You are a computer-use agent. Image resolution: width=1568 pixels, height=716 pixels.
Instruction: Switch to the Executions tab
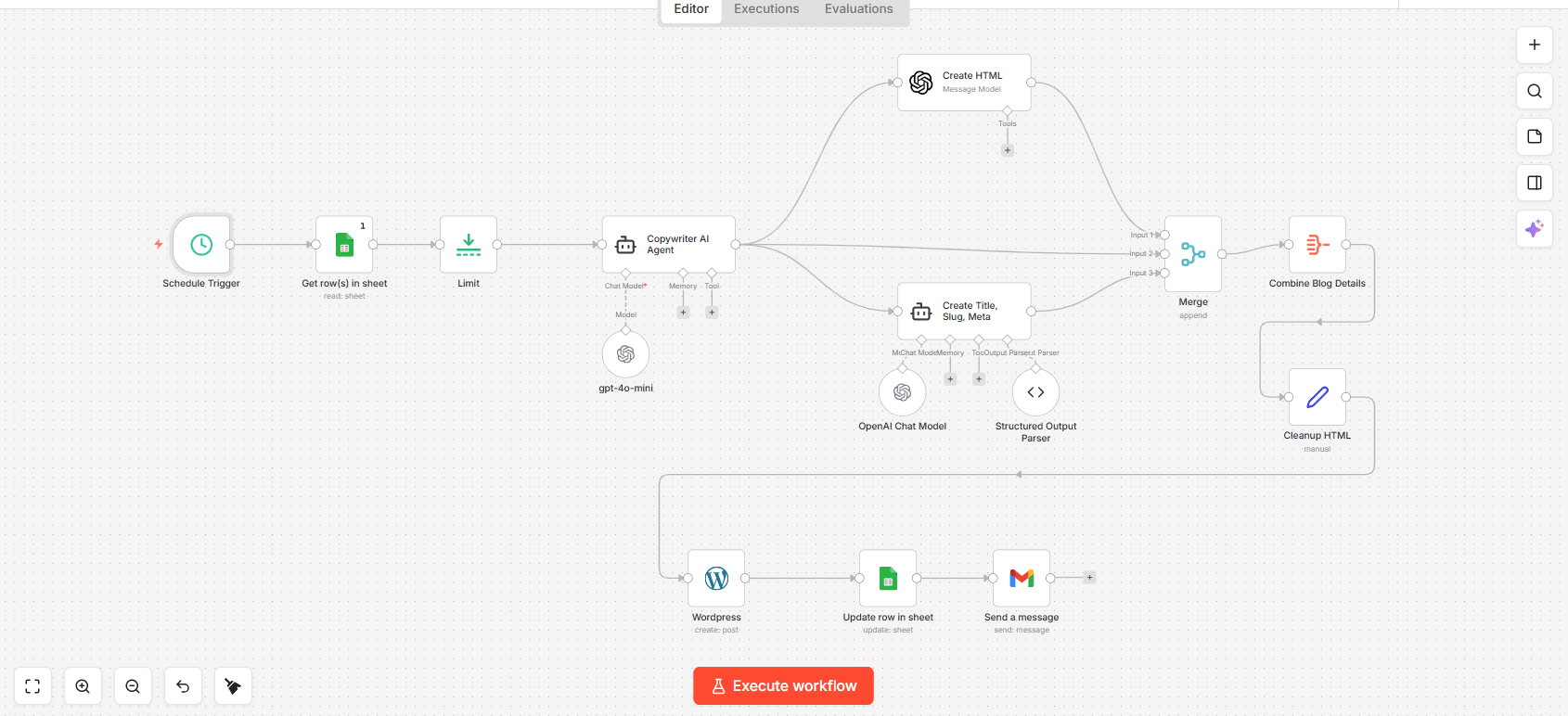tap(766, 9)
